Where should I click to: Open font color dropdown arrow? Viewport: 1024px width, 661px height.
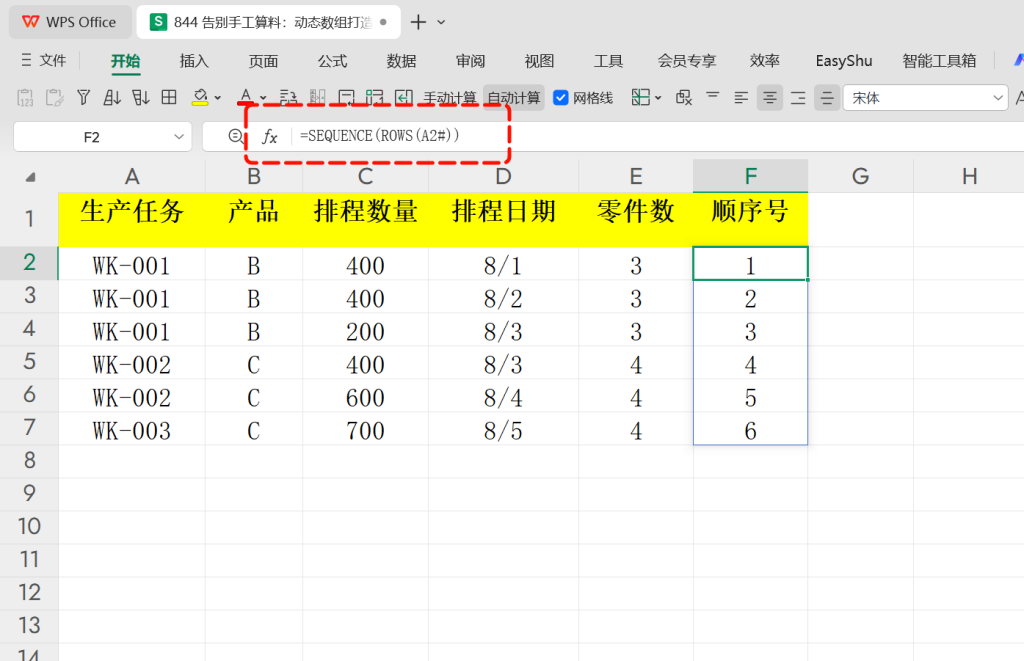[263, 98]
